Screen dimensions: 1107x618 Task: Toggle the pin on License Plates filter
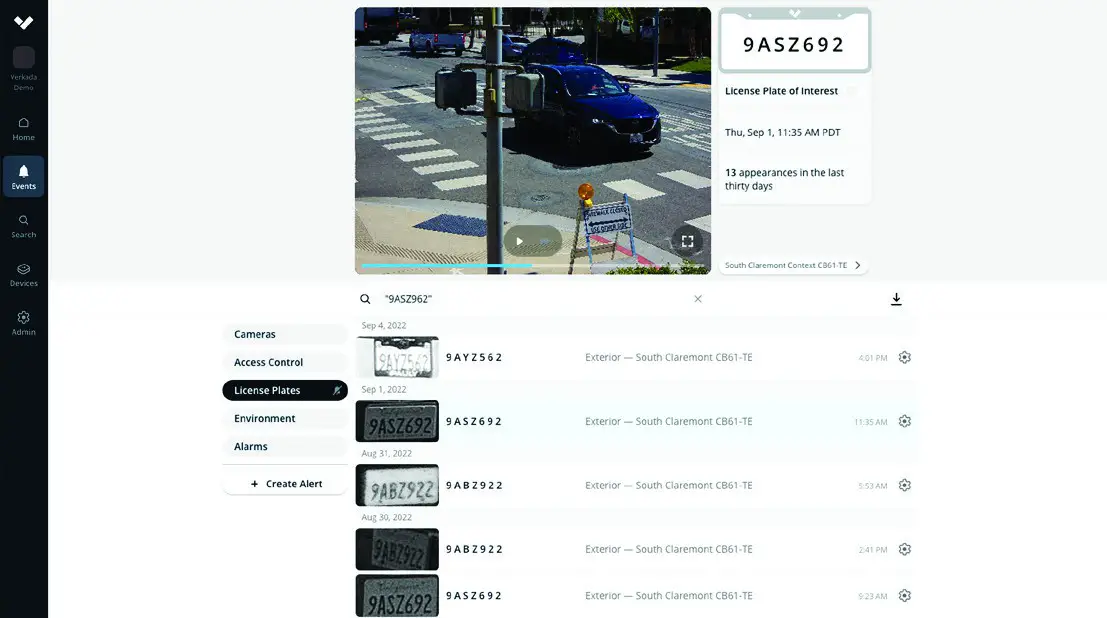(x=336, y=390)
